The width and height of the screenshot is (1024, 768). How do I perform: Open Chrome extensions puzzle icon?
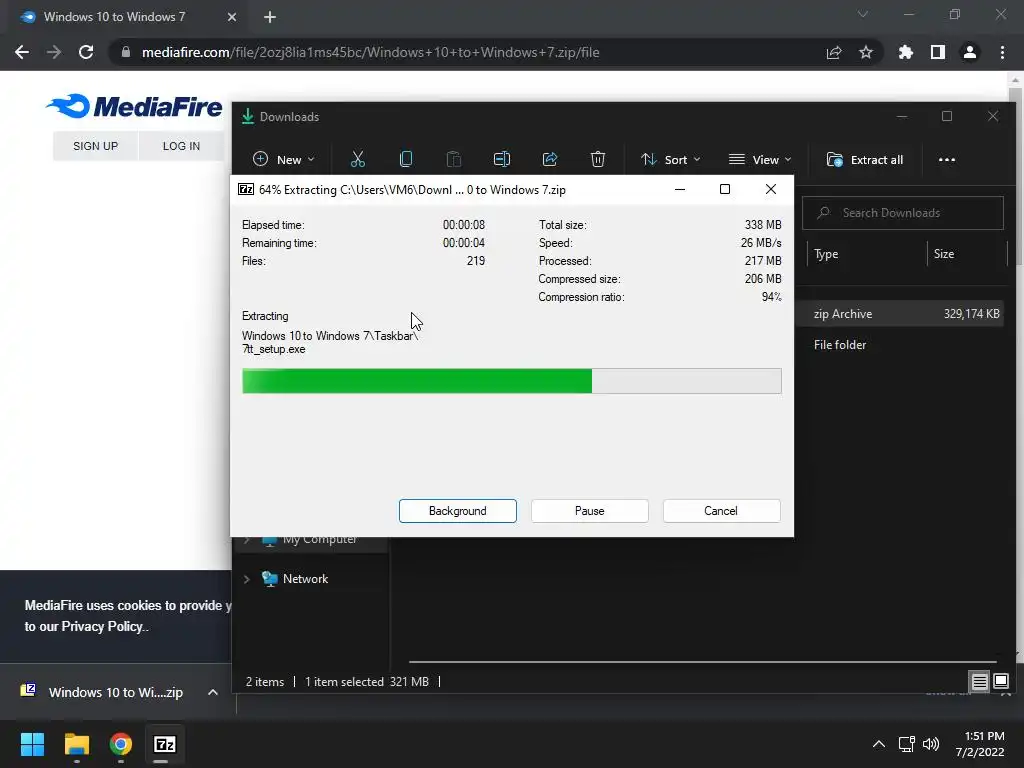[x=905, y=52]
